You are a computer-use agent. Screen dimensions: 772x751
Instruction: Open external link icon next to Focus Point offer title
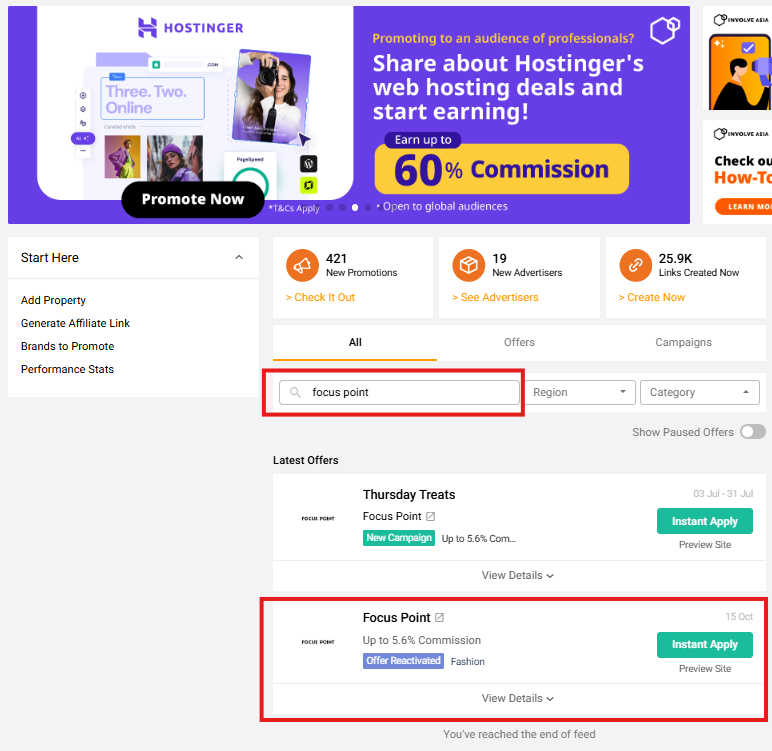click(x=440, y=618)
